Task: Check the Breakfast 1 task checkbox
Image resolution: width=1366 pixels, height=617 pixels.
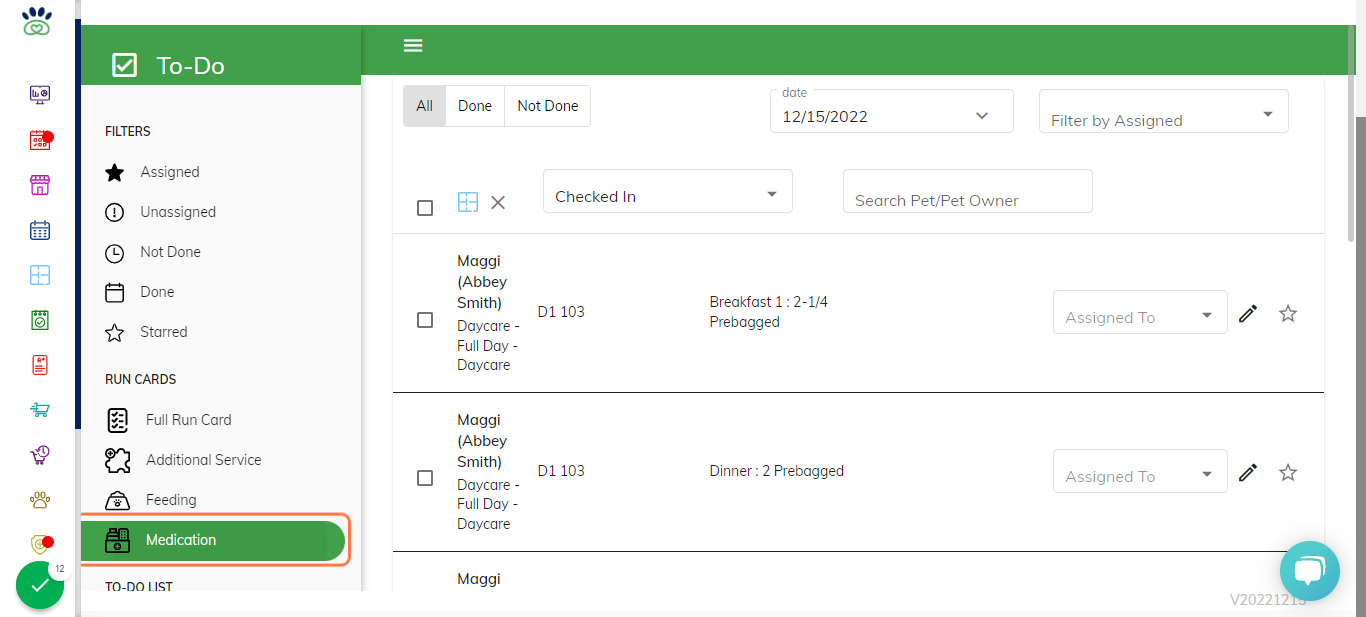Action: tap(425, 320)
